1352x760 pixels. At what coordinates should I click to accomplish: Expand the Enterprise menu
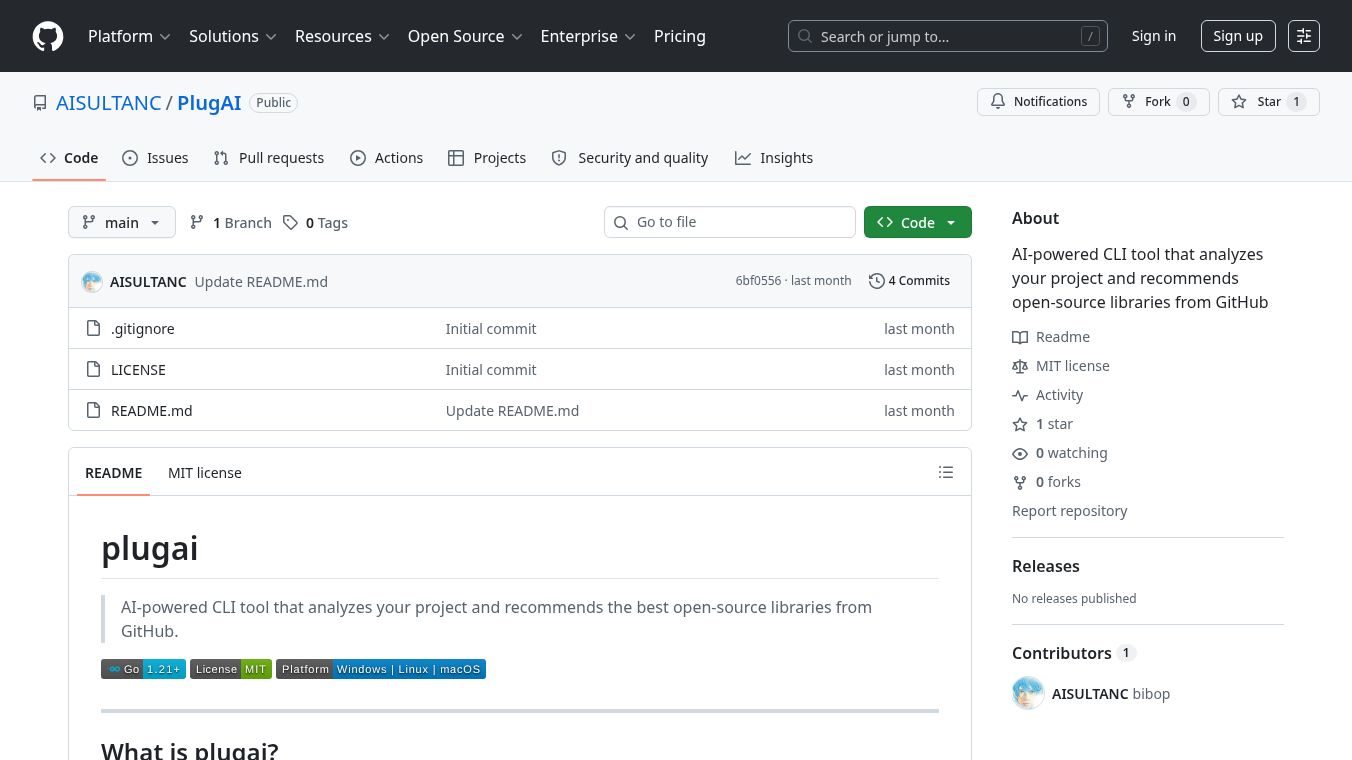[588, 36]
